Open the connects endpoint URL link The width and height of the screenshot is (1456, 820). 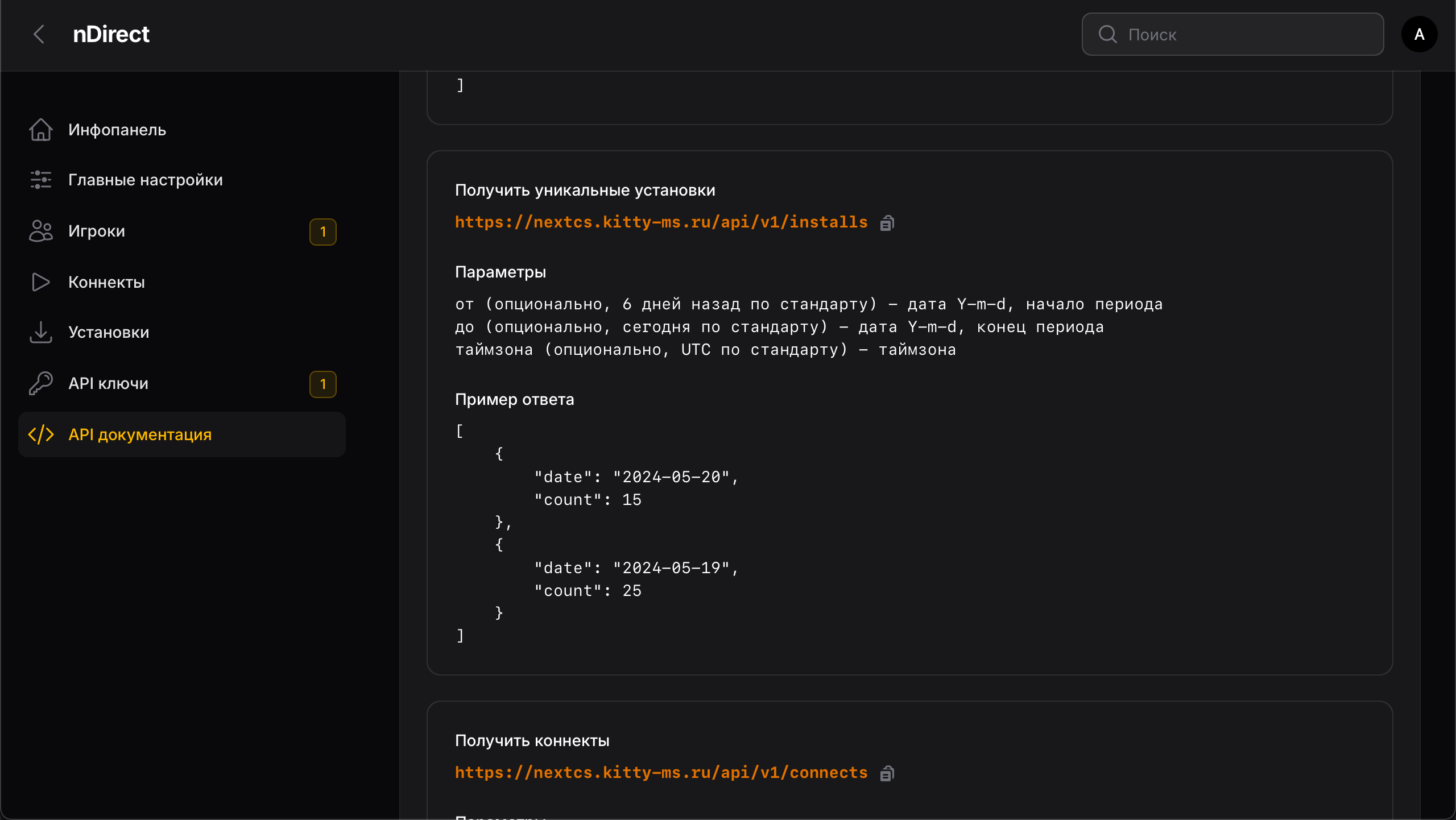click(661, 772)
